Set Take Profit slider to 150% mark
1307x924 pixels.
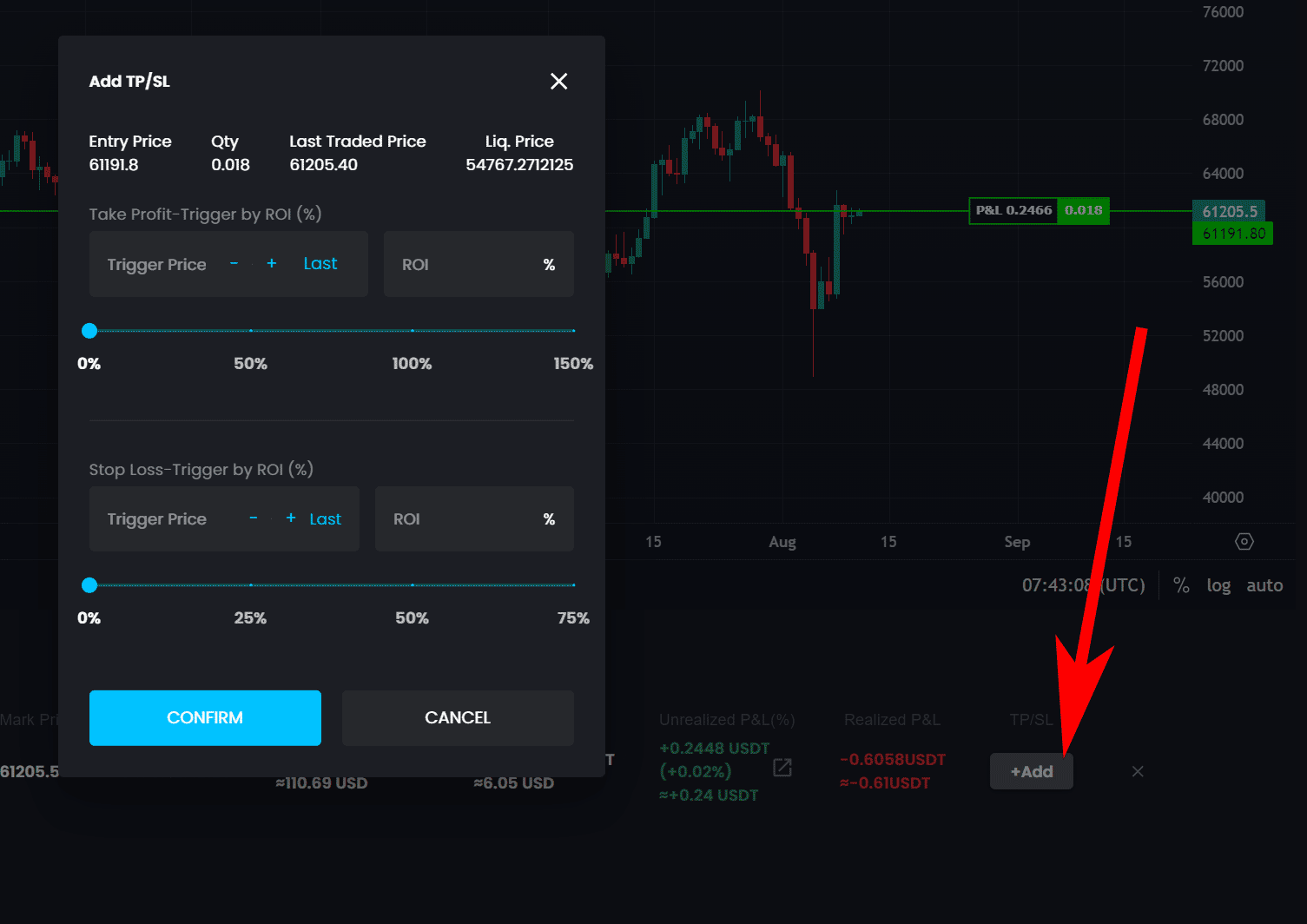coord(573,331)
